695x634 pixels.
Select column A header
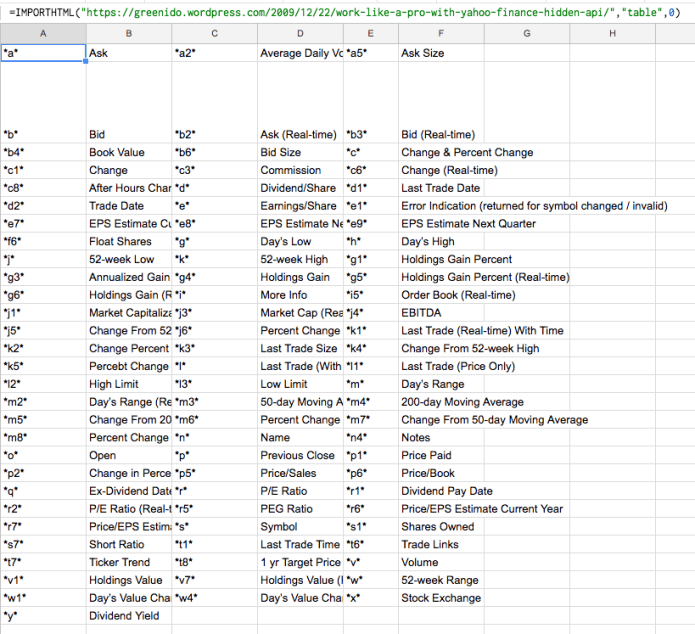click(43, 33)
